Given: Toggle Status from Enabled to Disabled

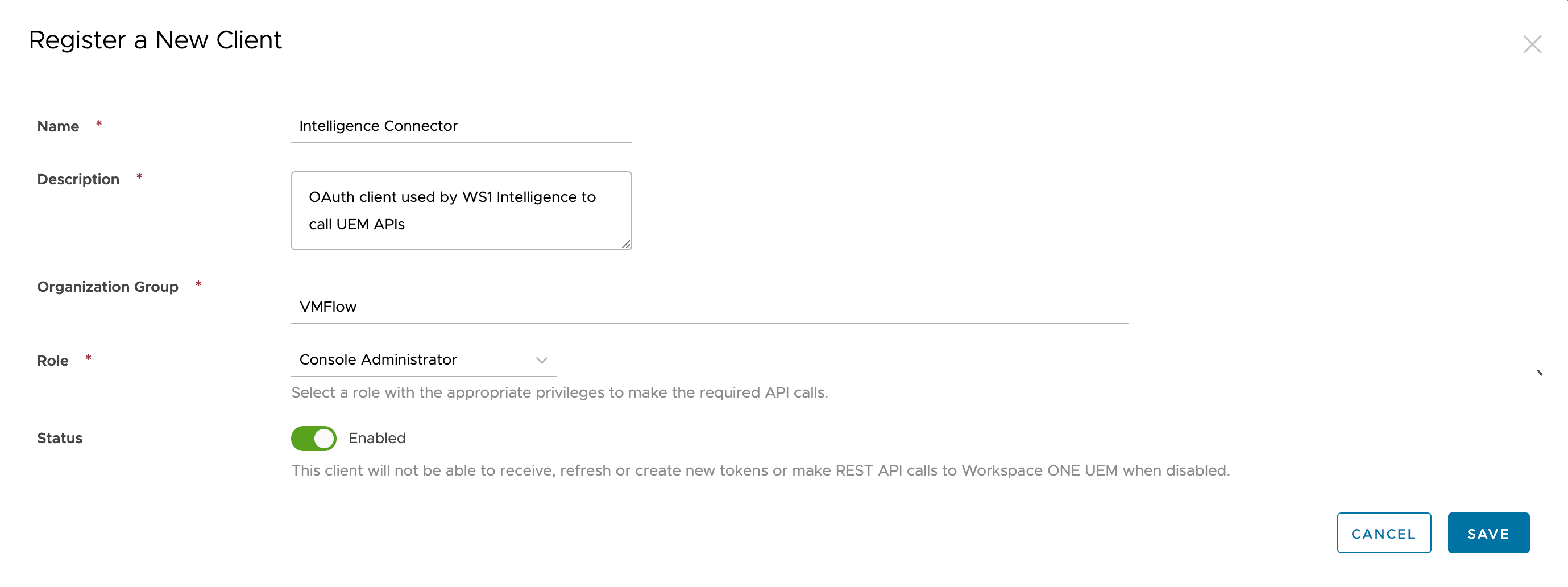Looking at the screenshot, I should coord(313,438).
